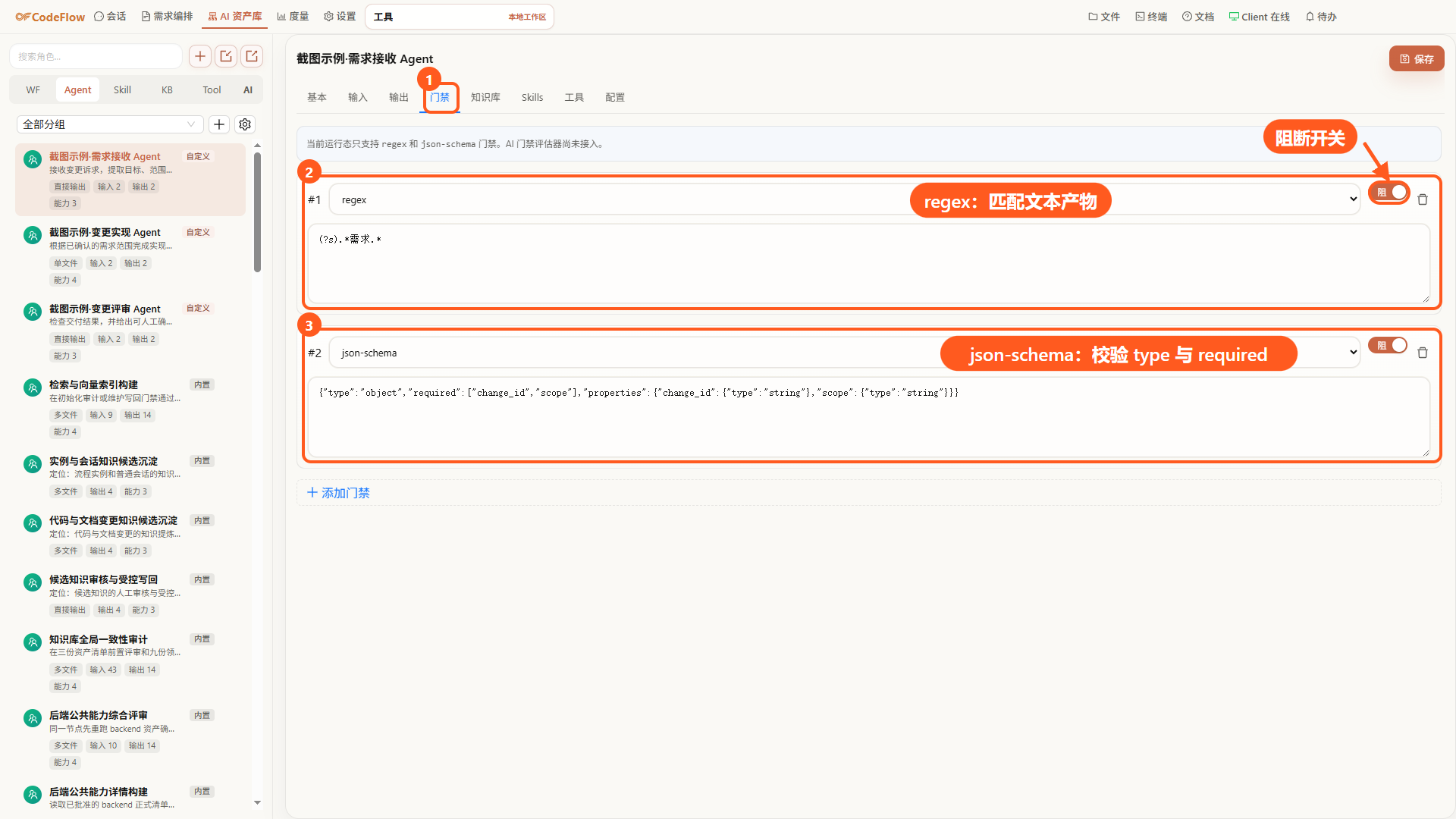The height and width of the screenshot is (819, 1456).
Task: Click the plus icon to add a new role
Action: 200,56
